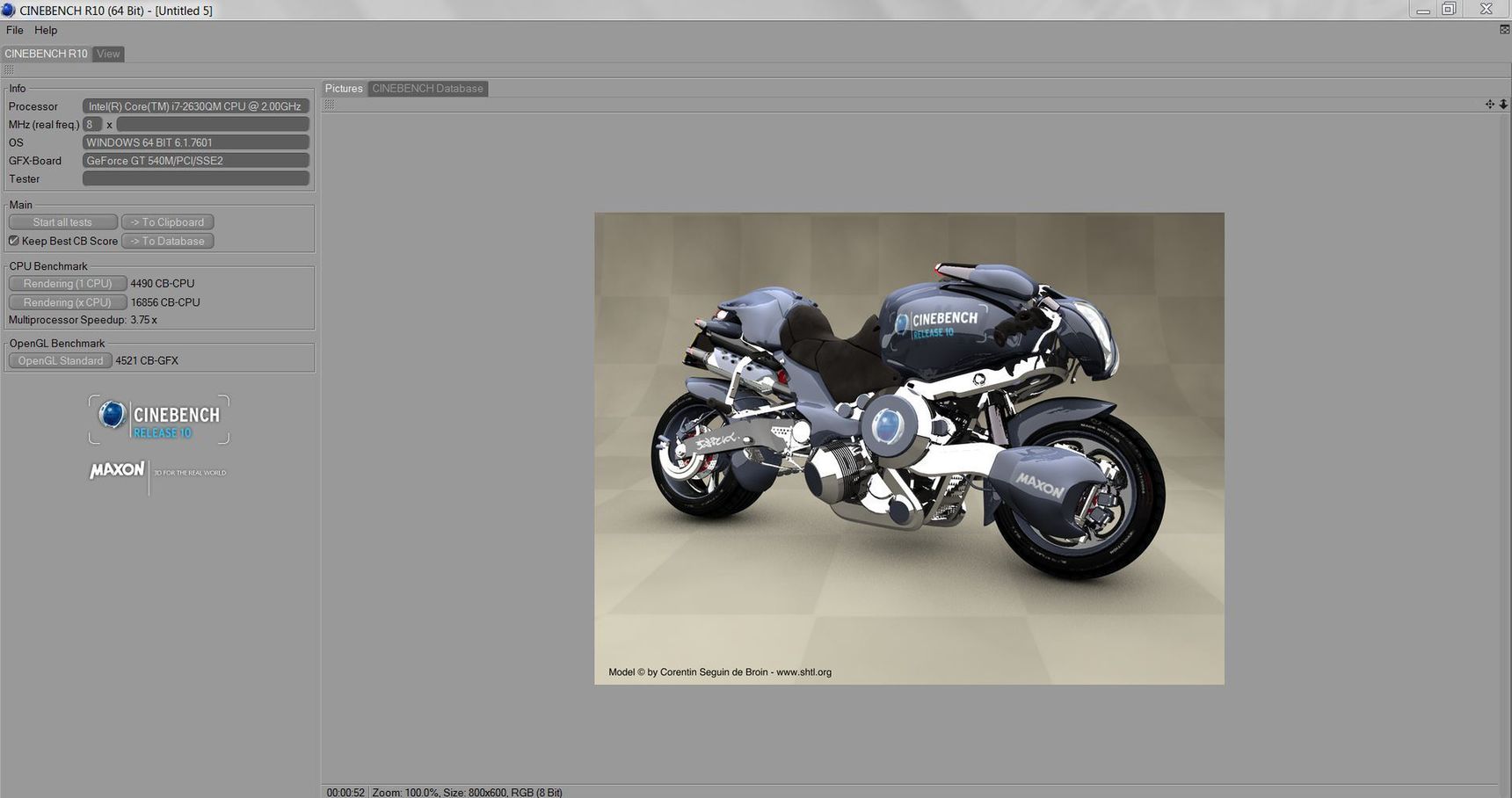Screen dimensions: 1512x798
Task: Open the File menu
Action: (15, 30)
